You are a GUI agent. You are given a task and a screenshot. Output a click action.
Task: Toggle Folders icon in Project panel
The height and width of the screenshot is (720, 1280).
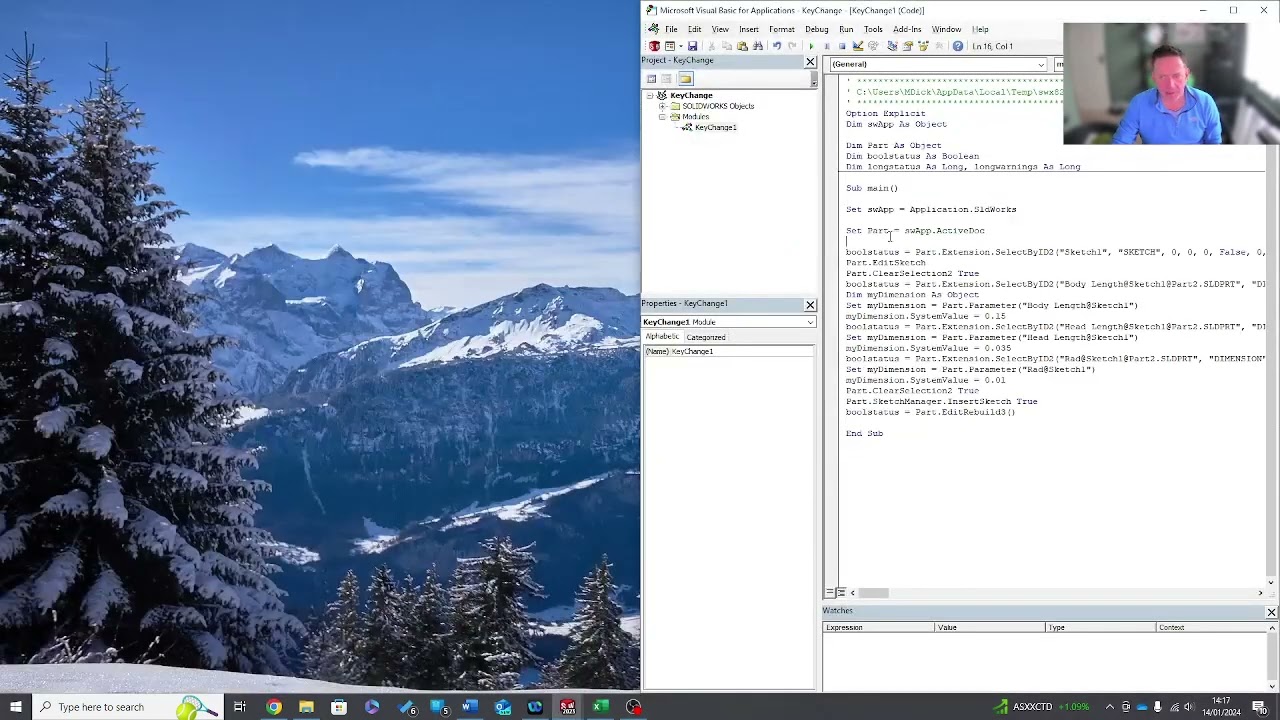[685, 79]
